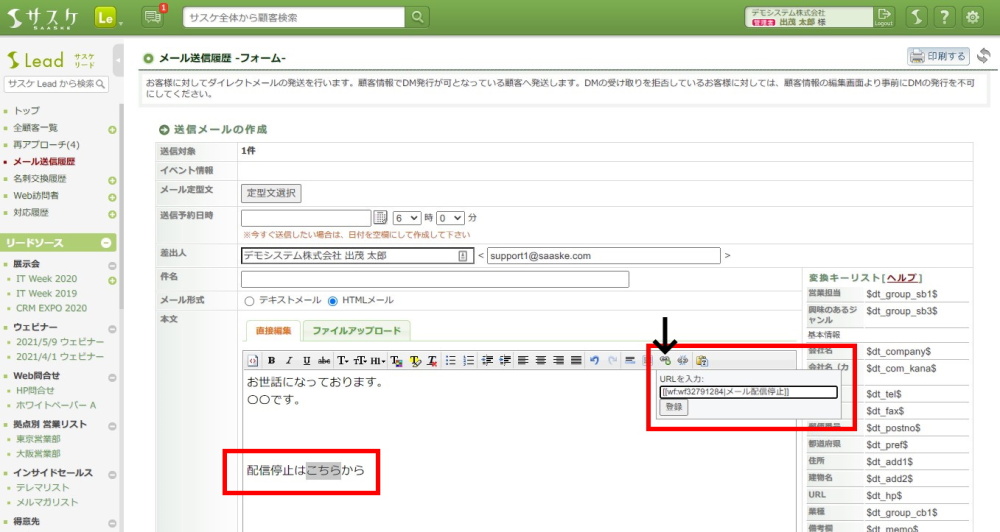
Task: Click the 定型文選択 button
Action: 271,193
